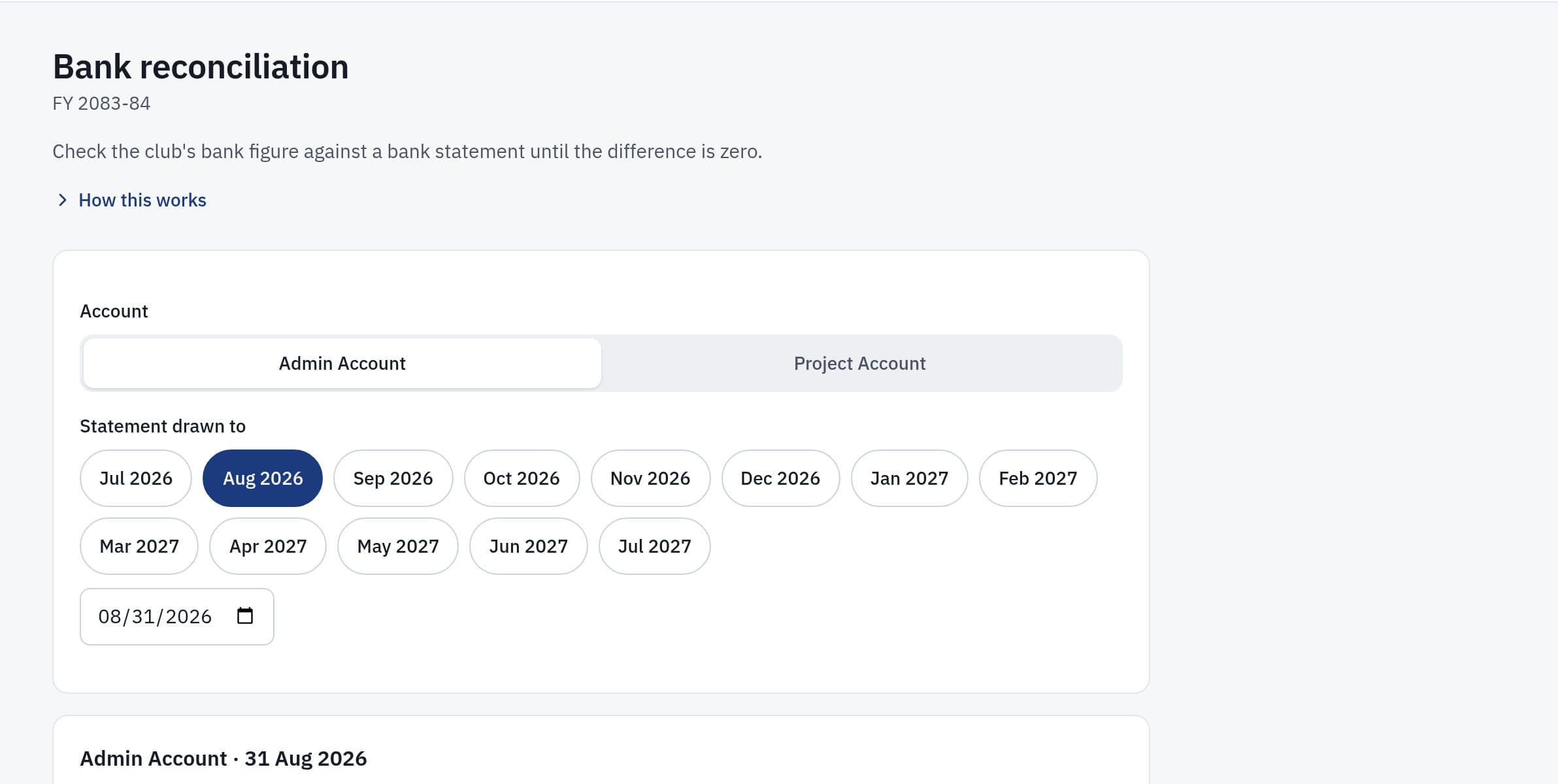1558x784 pixels.
Task: Click the bank figure description sentence
Action: (x=407, y=152)
